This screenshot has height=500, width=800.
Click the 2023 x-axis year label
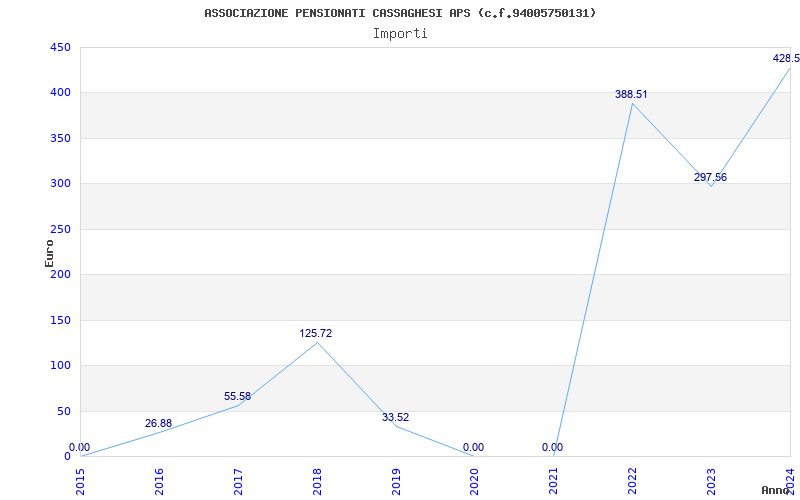(711, 482)
